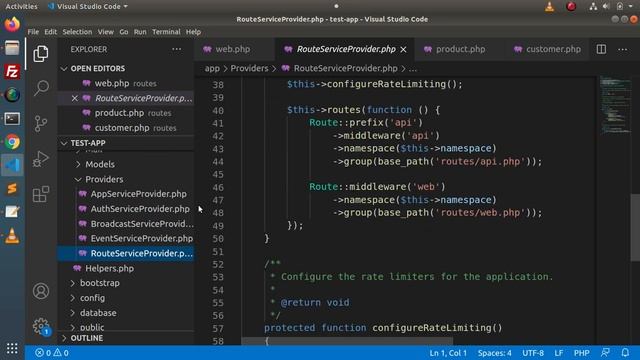Click Spaces: 4 indentation setting
The image size is (640, 360).
coord(494,353)
